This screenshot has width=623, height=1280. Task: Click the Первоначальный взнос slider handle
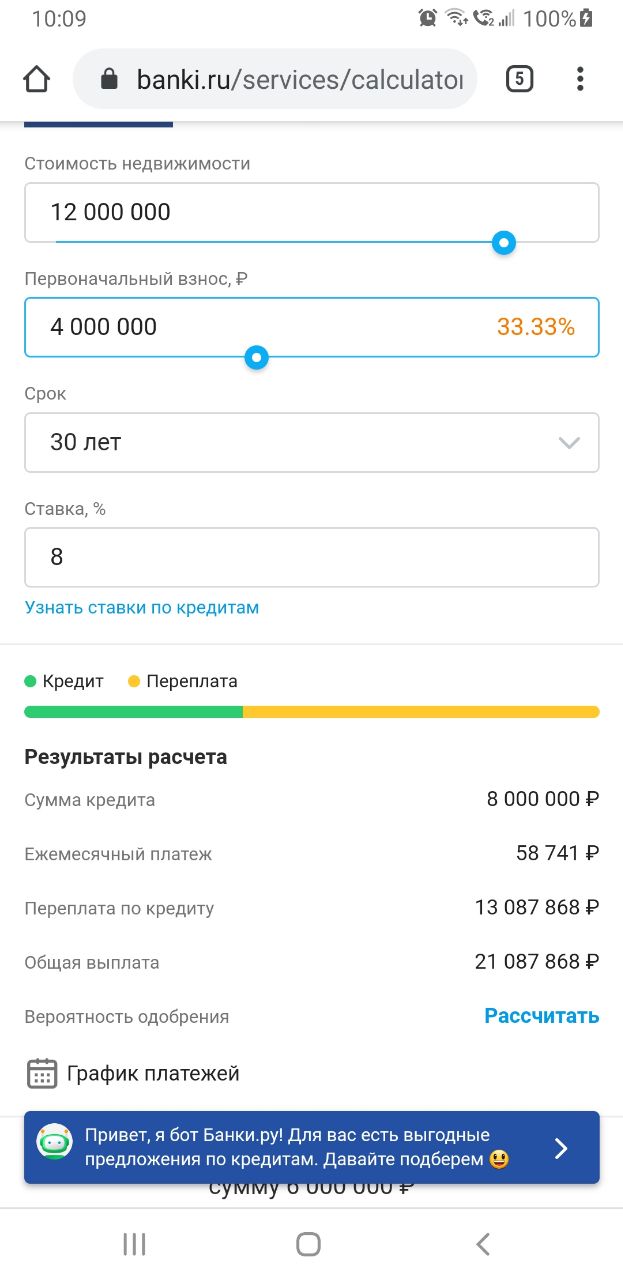257,357
